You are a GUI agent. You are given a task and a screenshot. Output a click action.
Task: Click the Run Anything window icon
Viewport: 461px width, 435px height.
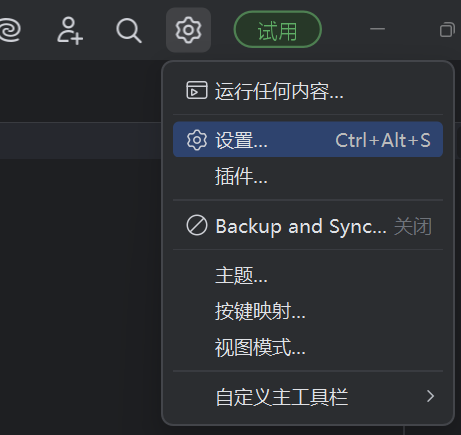(x=197, y=90)
